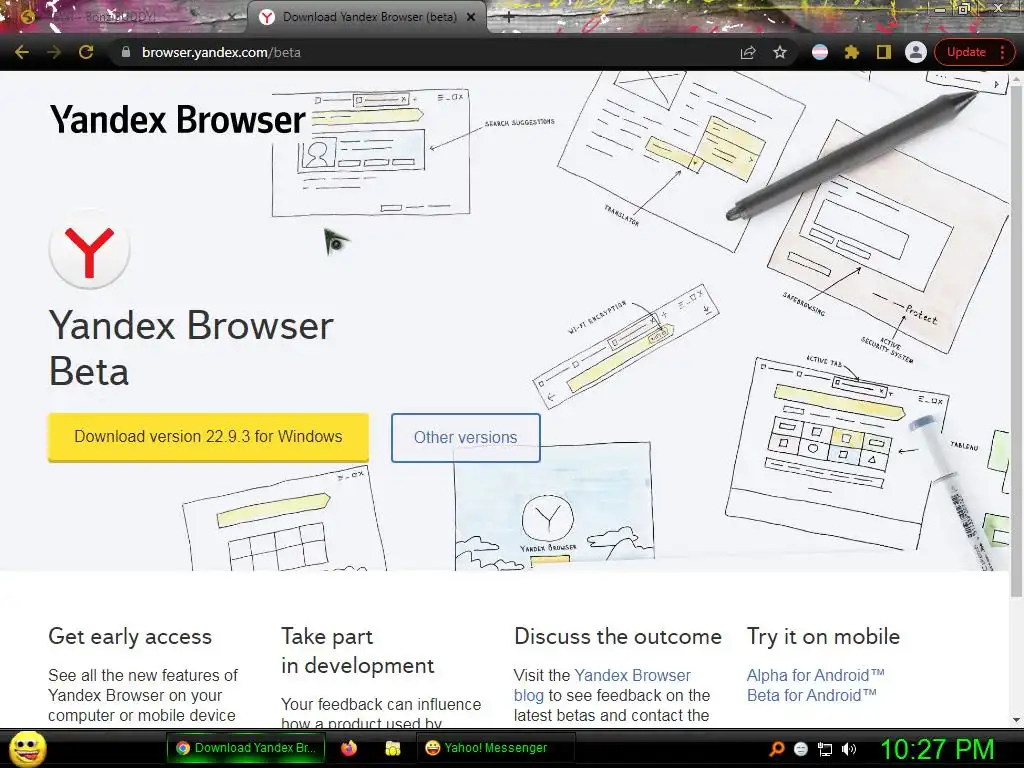Click the 'Get early access' heading
Image resolution: width=1024 pixels, height=768 pixels.
pos(130,637)
